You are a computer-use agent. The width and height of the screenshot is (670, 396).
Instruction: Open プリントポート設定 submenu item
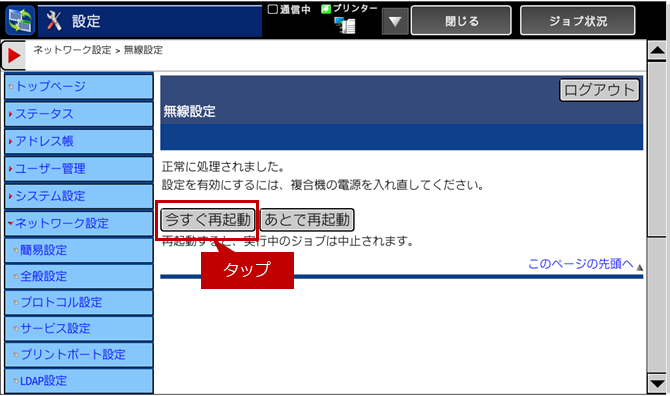(79, 354)
